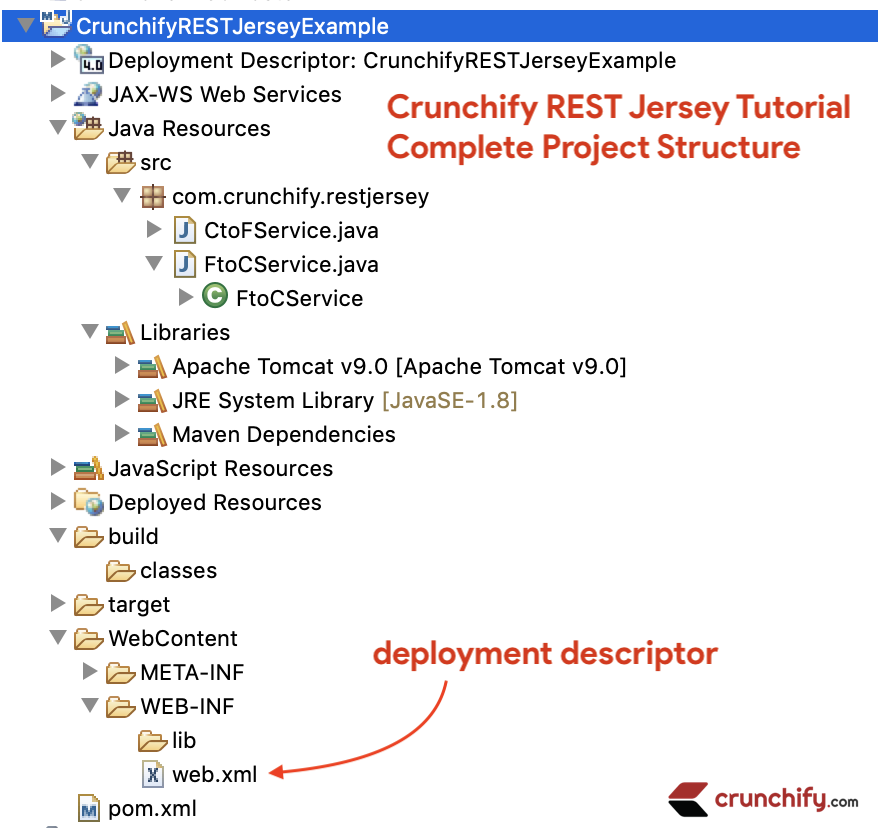Image resolution: width=878 pixels, height=828 pixels.
Task: Click the FtoCService class icon
Action: [214, 297]
